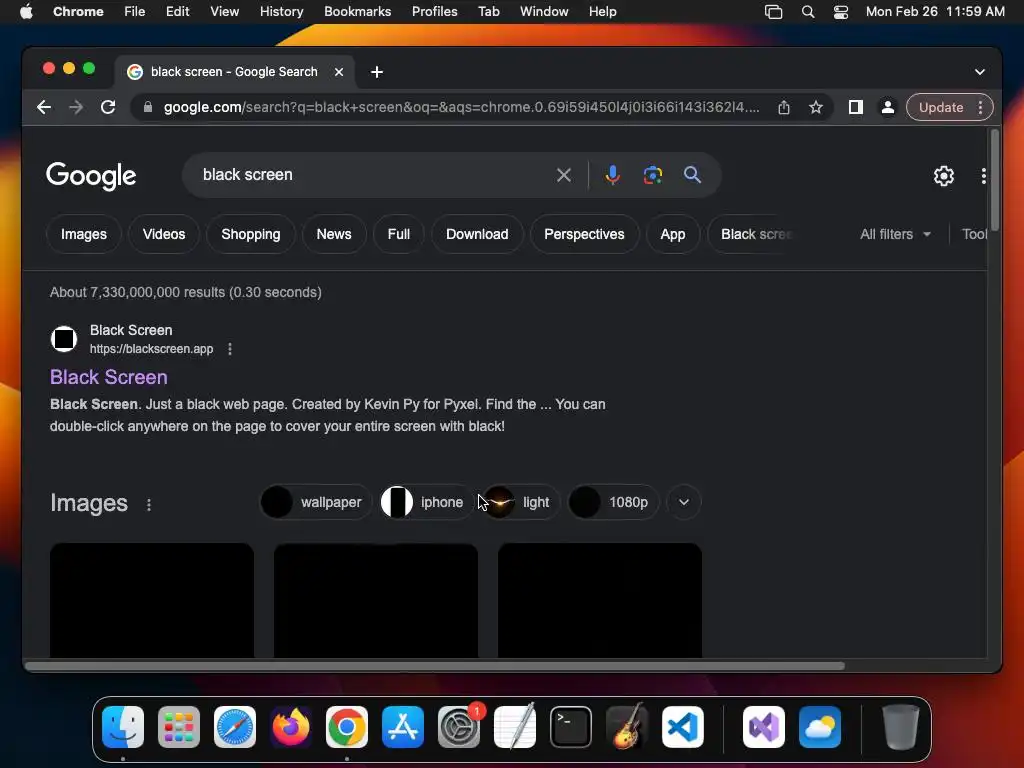Screen dimensions: 1024x768
Task: Open the third black image thumbnail
Action: click(x=600, y=600)
